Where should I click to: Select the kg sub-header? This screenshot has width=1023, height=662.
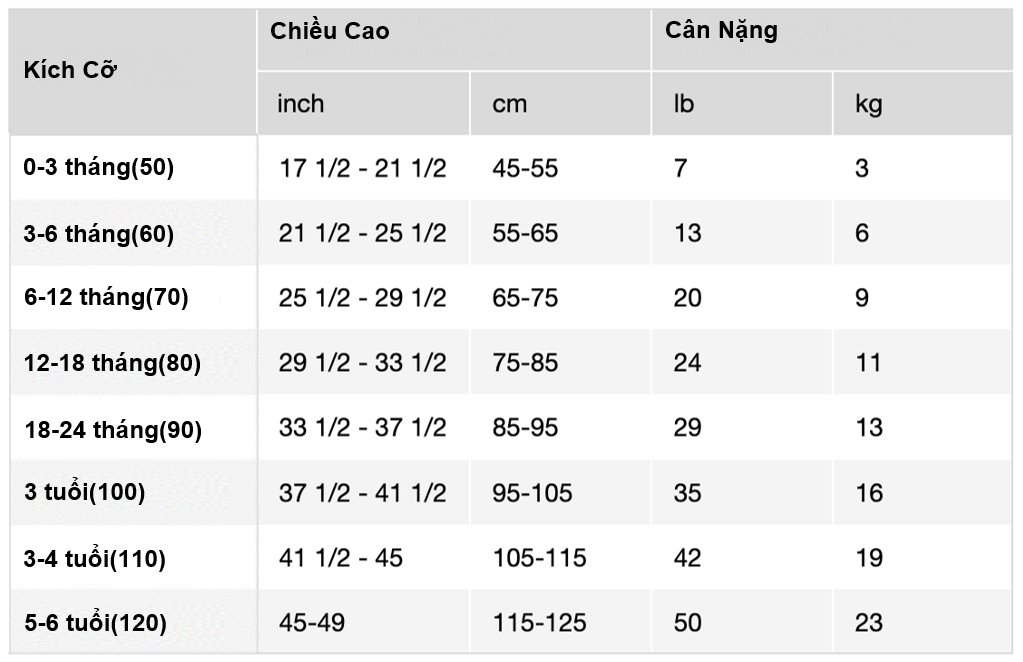868,103
